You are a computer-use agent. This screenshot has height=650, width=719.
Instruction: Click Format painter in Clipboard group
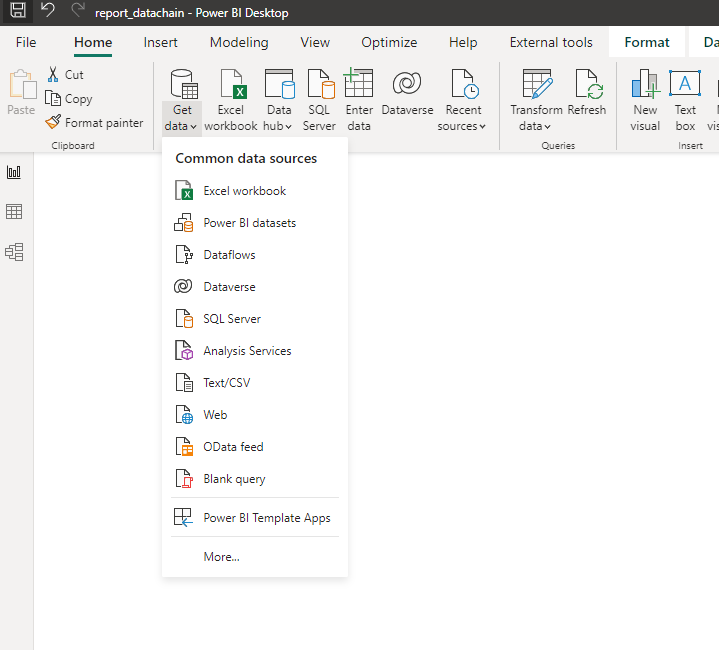pyautogui.click(x=94, y=123)
